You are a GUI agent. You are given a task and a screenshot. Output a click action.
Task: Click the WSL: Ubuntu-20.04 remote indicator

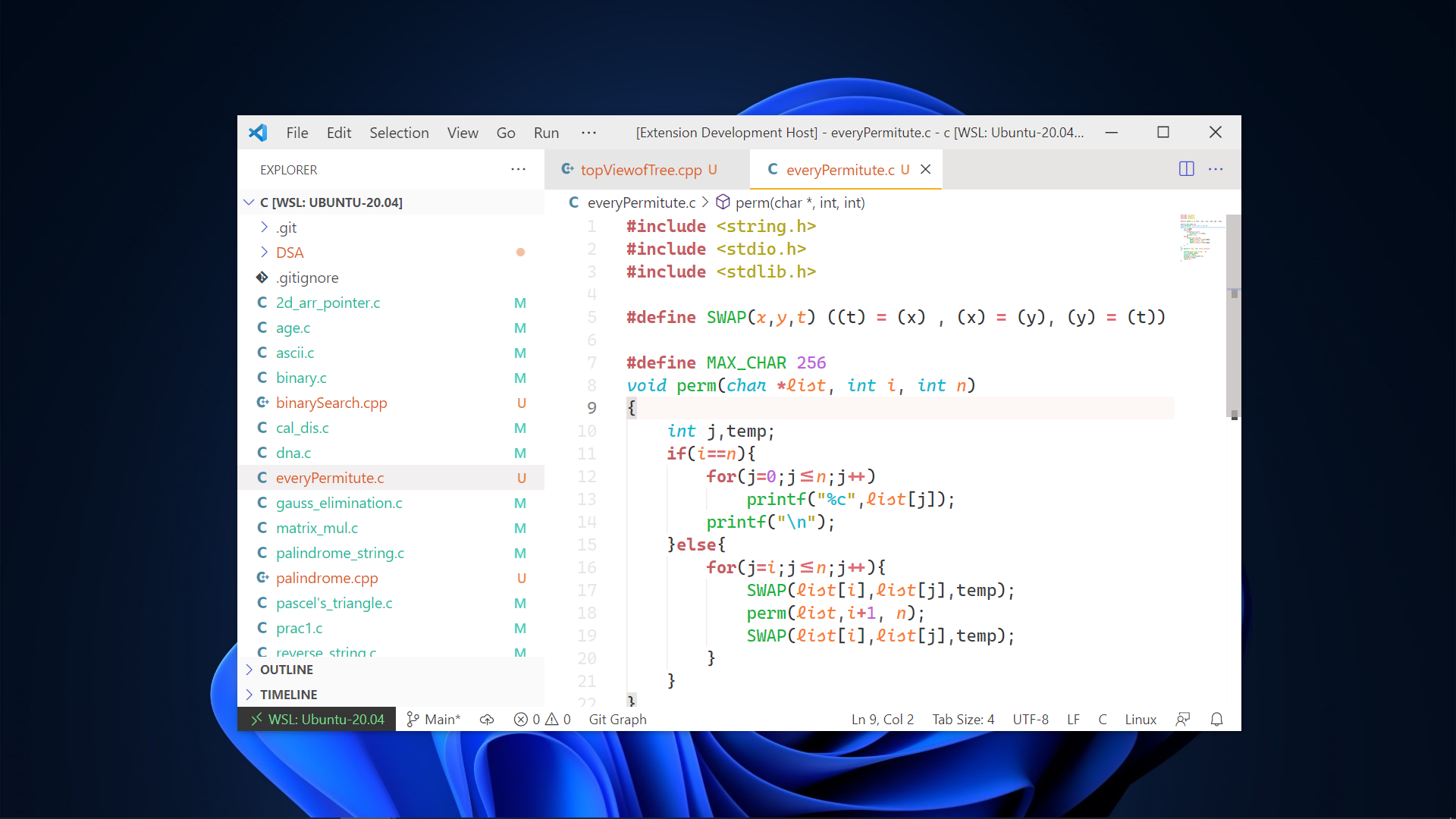coord(317,719)
